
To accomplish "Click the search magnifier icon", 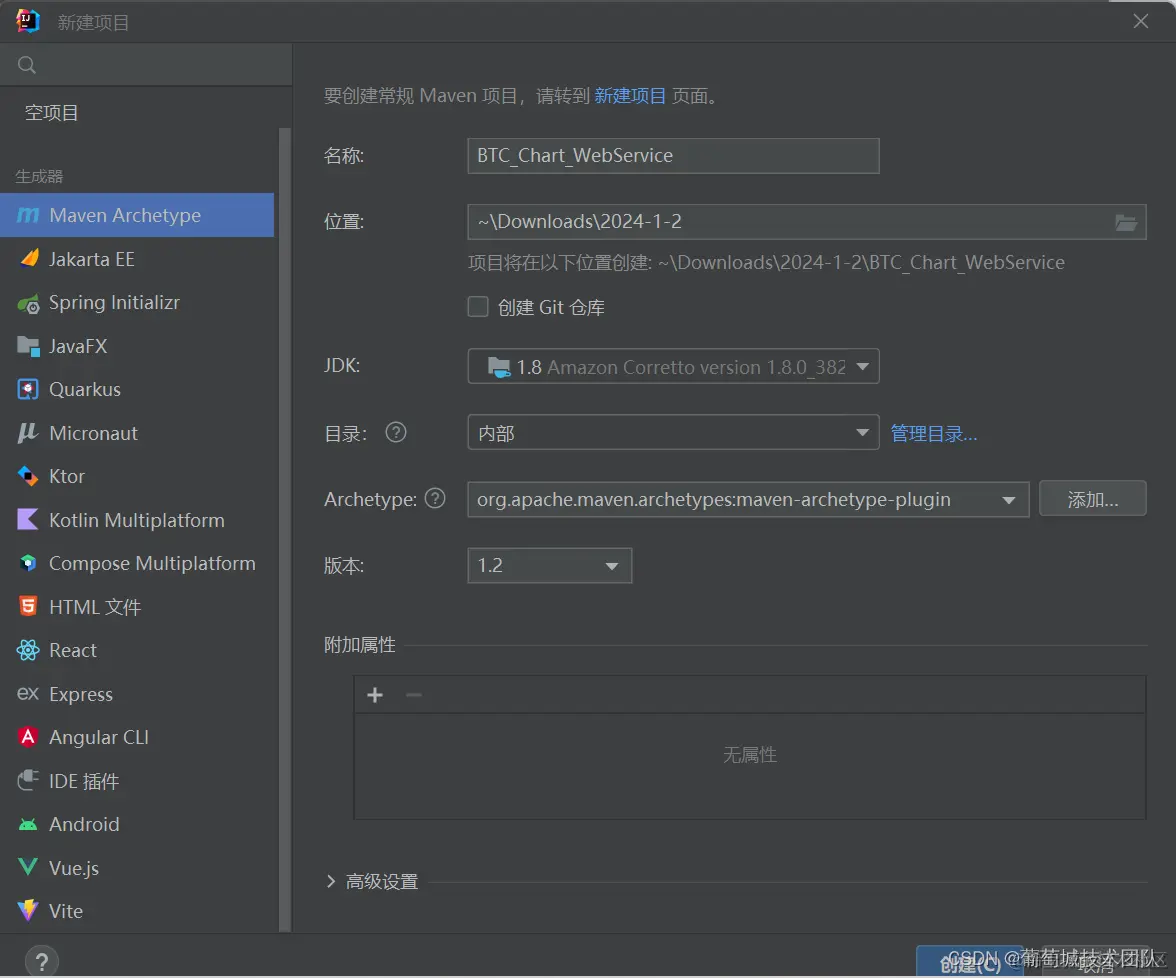I will (27, 65).
